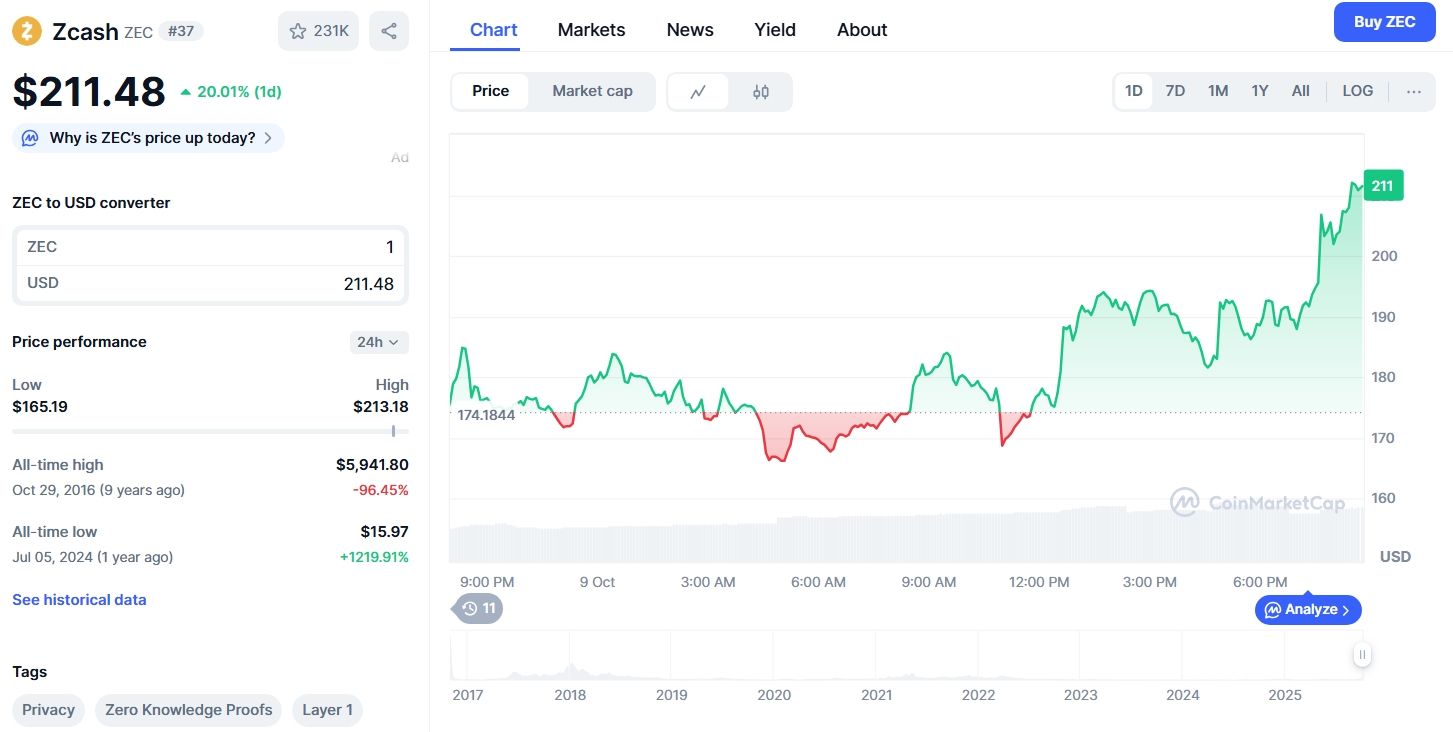Open the 24h price performance dropdown

pyautogui.click(x=379, y=342)
